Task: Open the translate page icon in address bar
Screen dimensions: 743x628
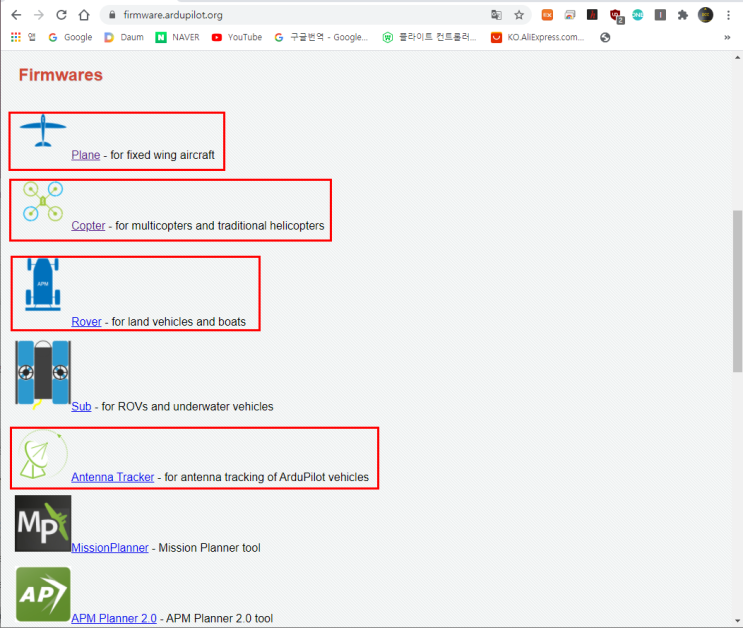Action: click(x=496, y=15)
